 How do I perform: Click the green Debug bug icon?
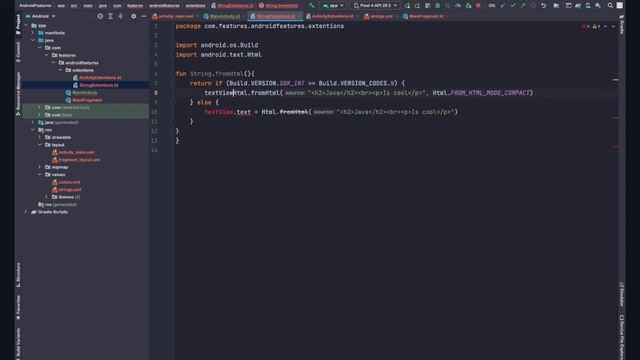438,6
